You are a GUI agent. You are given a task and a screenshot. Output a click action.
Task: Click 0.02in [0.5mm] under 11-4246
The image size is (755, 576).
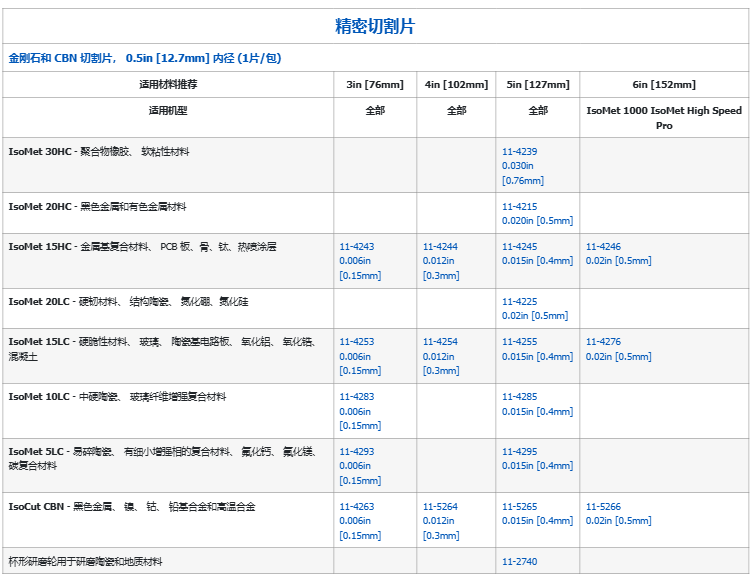tap(619, 261)
